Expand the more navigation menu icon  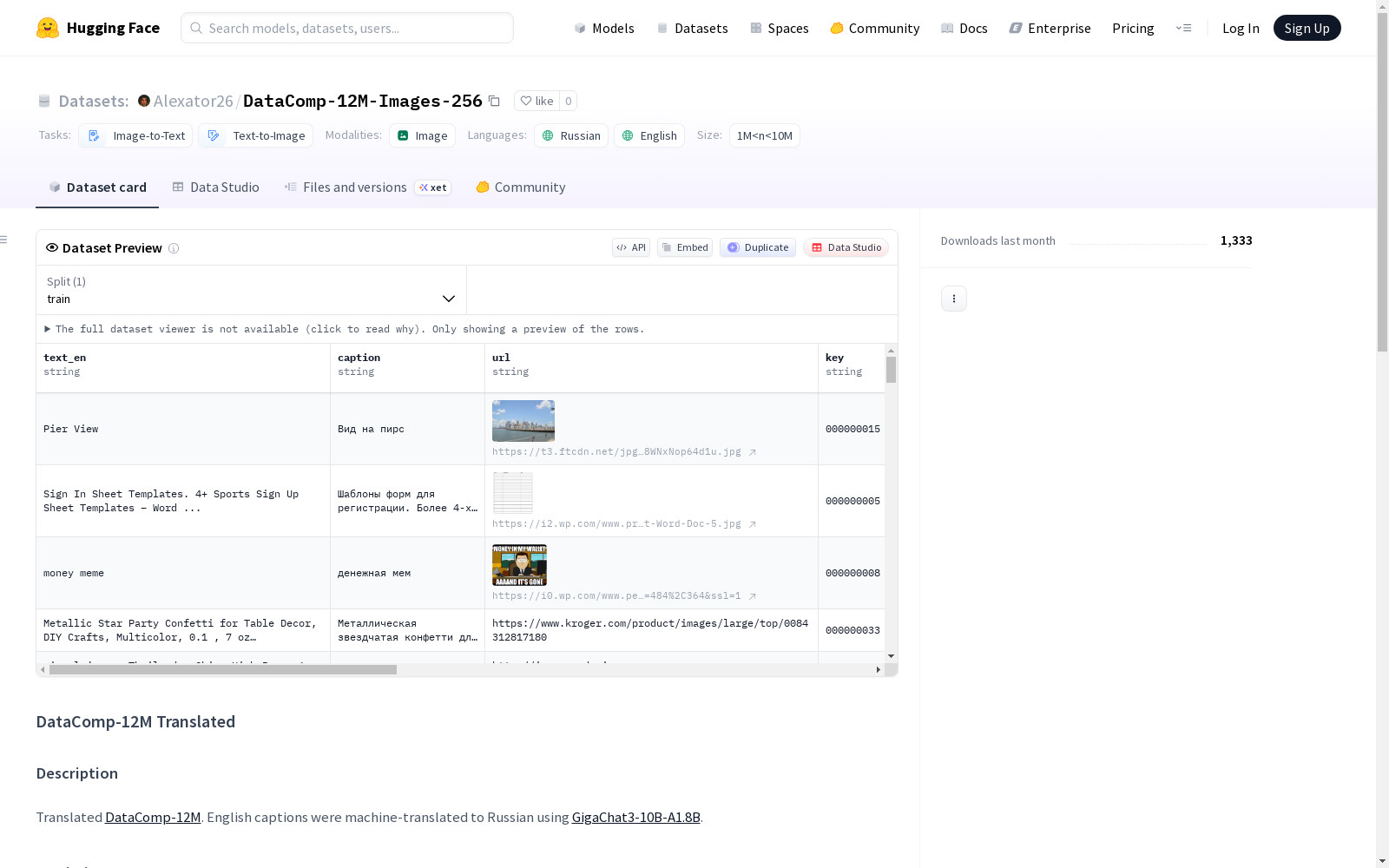click(1183, 28)
